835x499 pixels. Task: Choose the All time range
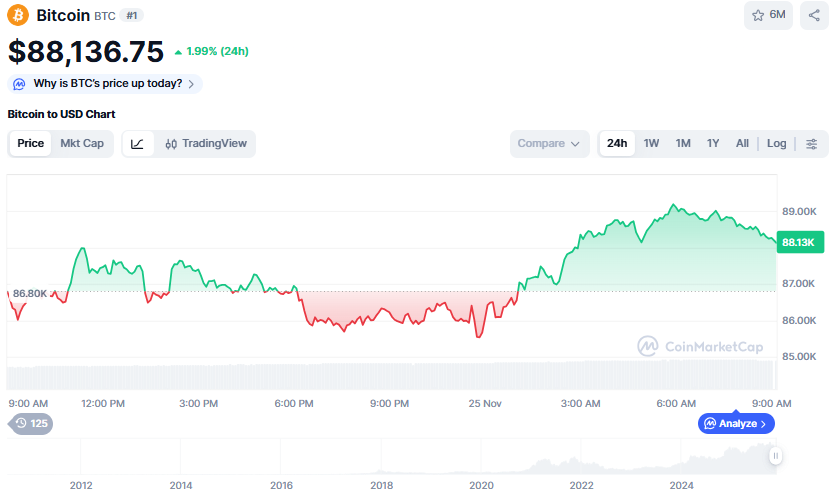[742, 144]
